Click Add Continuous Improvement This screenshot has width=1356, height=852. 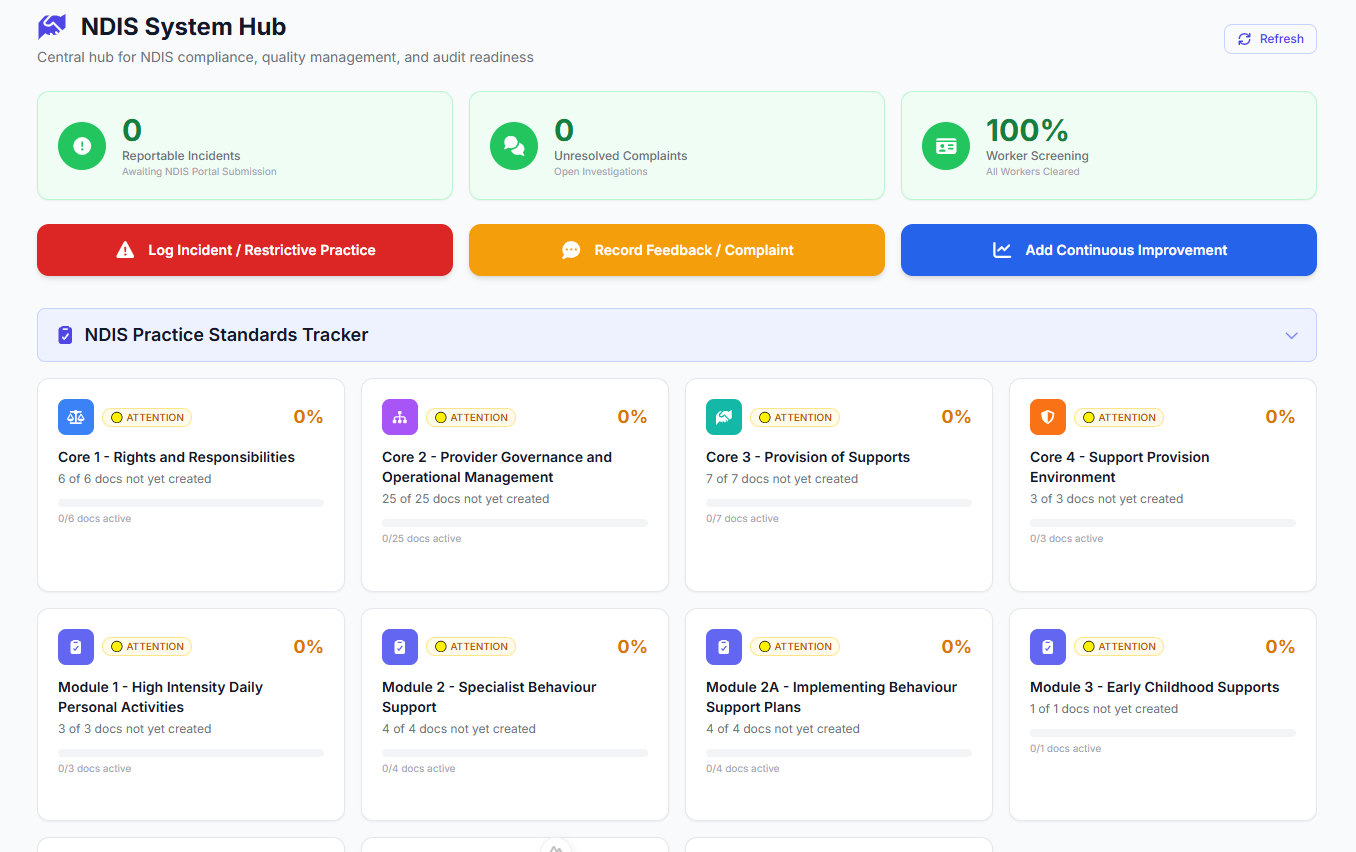coord(1108,249)
